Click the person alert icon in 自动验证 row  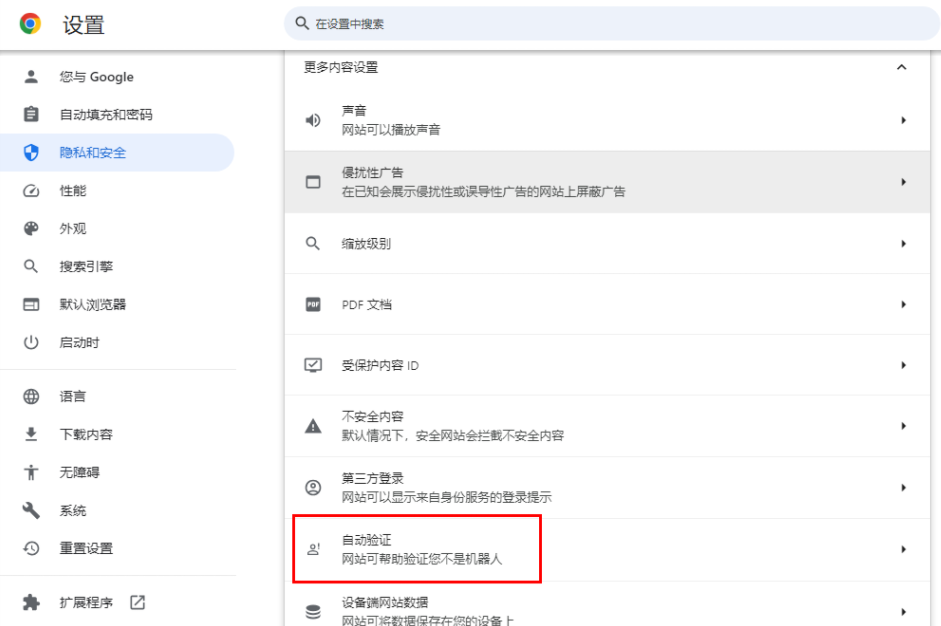[x=313, y=549]
